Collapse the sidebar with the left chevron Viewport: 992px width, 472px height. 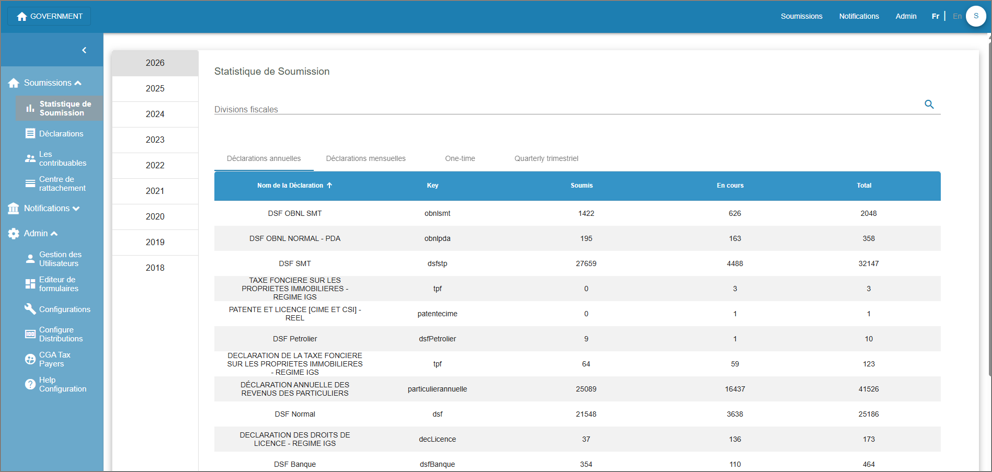coord(84,50)
